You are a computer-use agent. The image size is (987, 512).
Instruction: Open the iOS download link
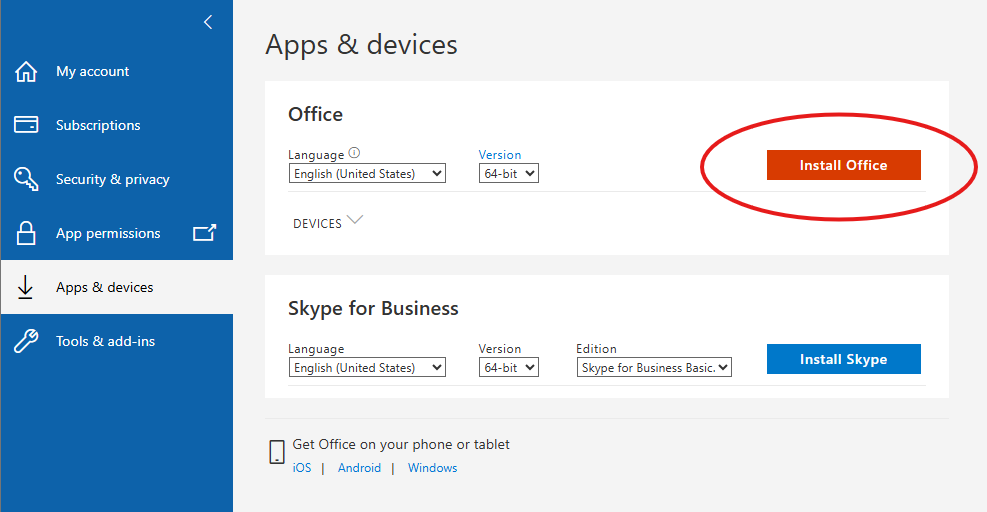[302, 468]
